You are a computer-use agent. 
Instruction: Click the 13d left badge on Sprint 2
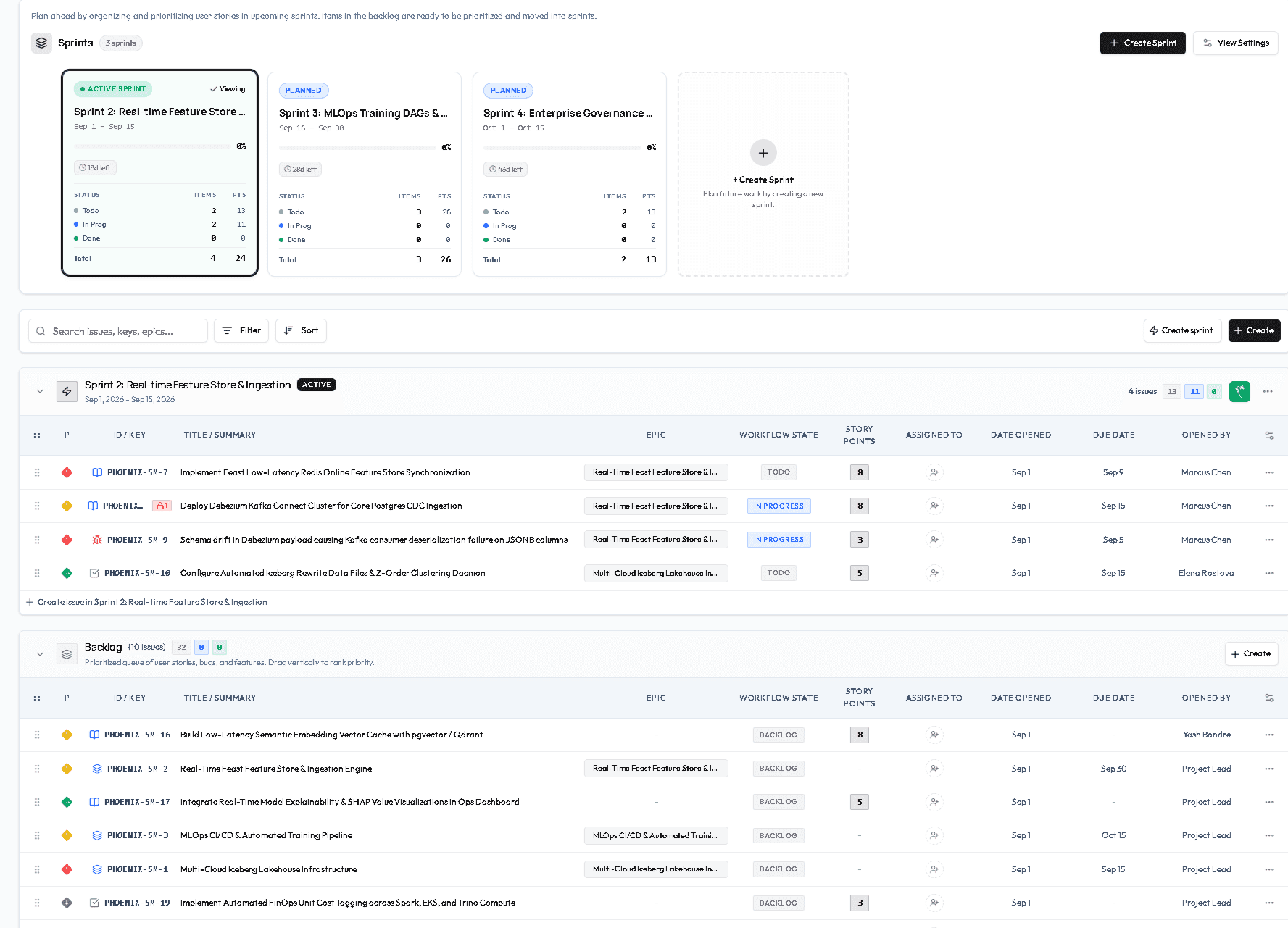coord(95,167)
